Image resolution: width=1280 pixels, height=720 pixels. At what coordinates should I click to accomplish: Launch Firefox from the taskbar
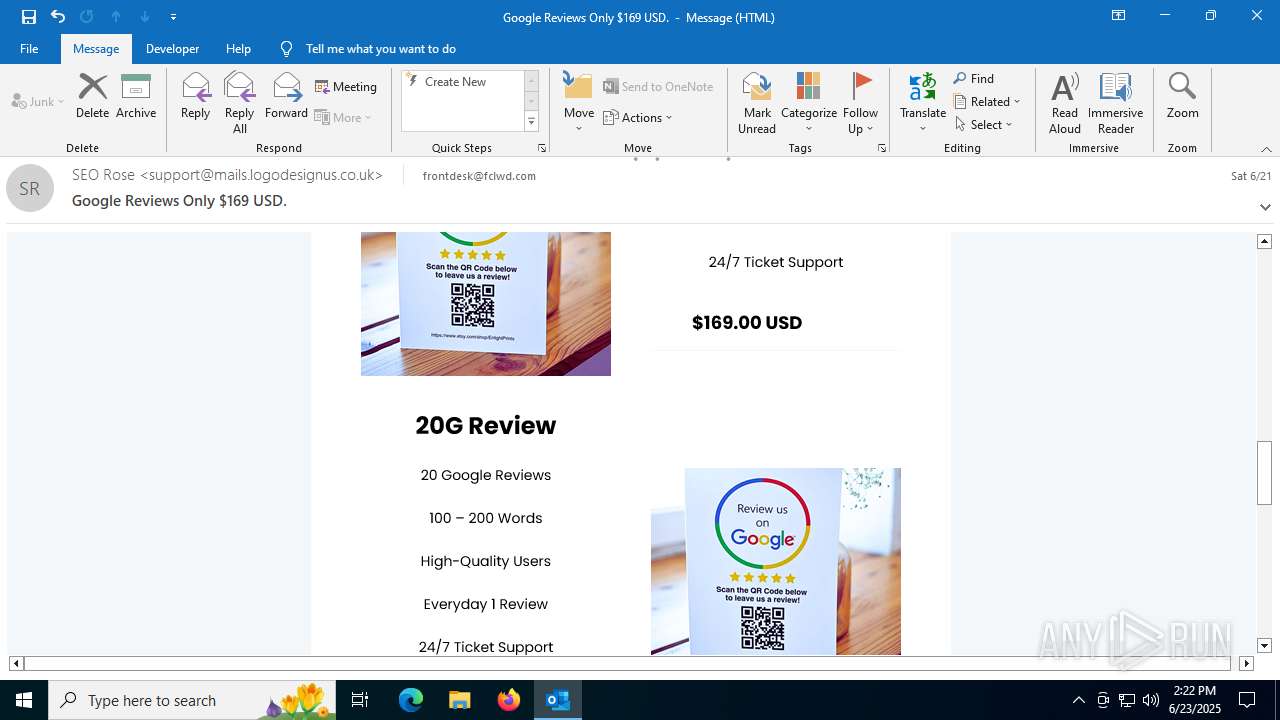click(509, 700)
